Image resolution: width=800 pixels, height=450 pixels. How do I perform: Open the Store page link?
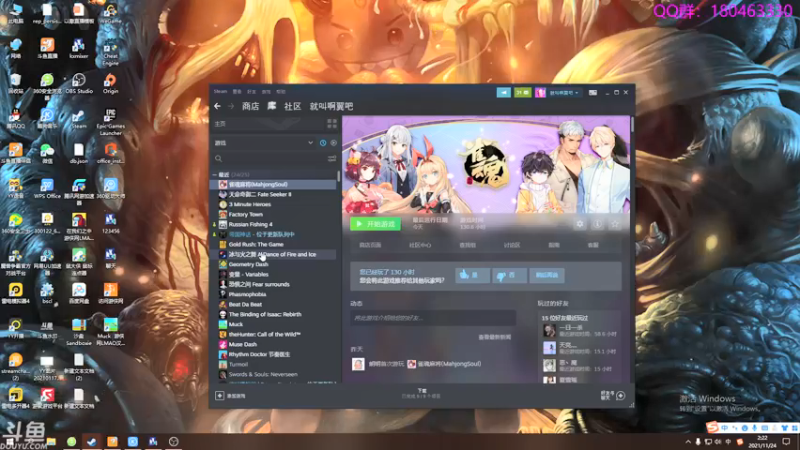click(x=370, y=245)
